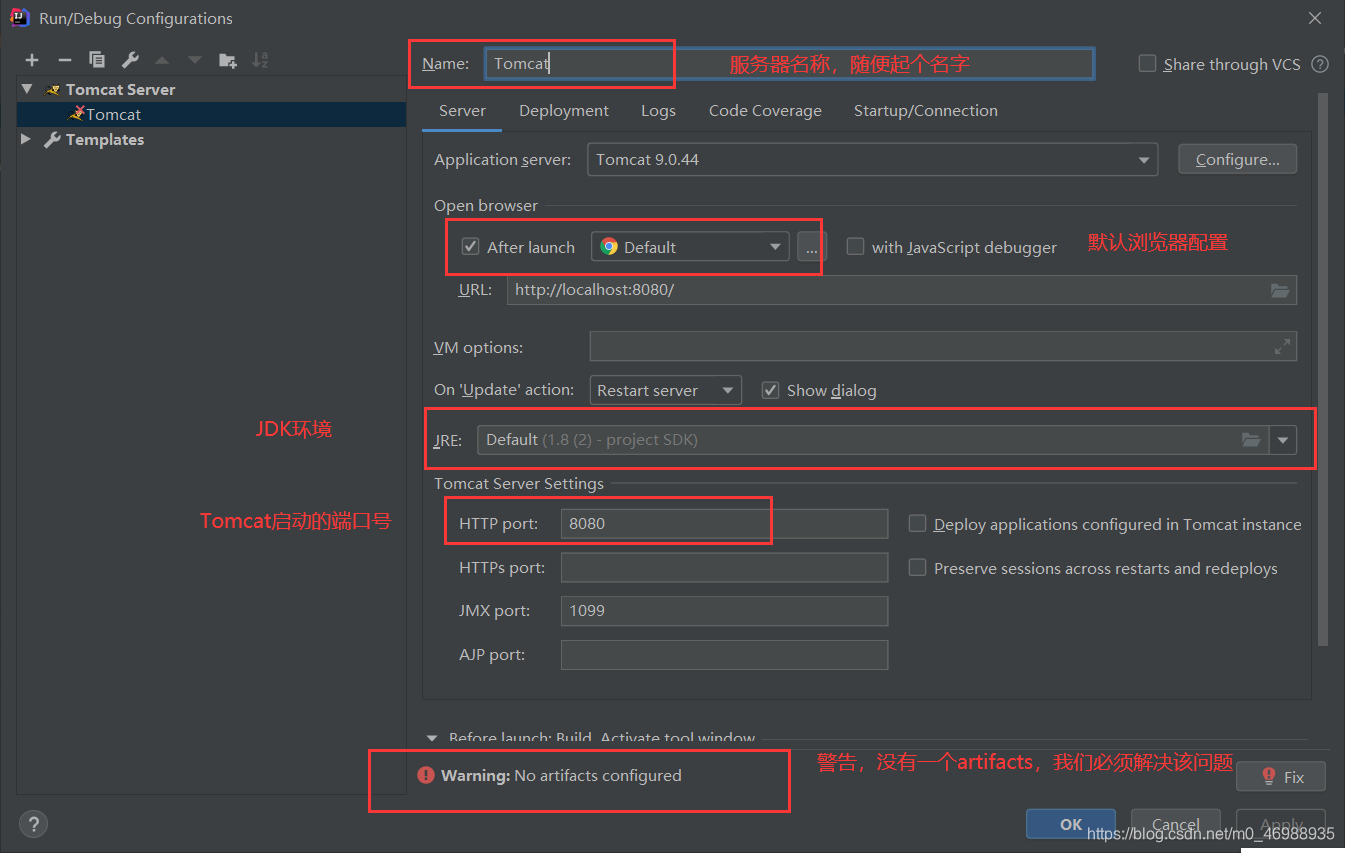
Task: Switch to the Code Coverage tab
Action: coord(765,111)
